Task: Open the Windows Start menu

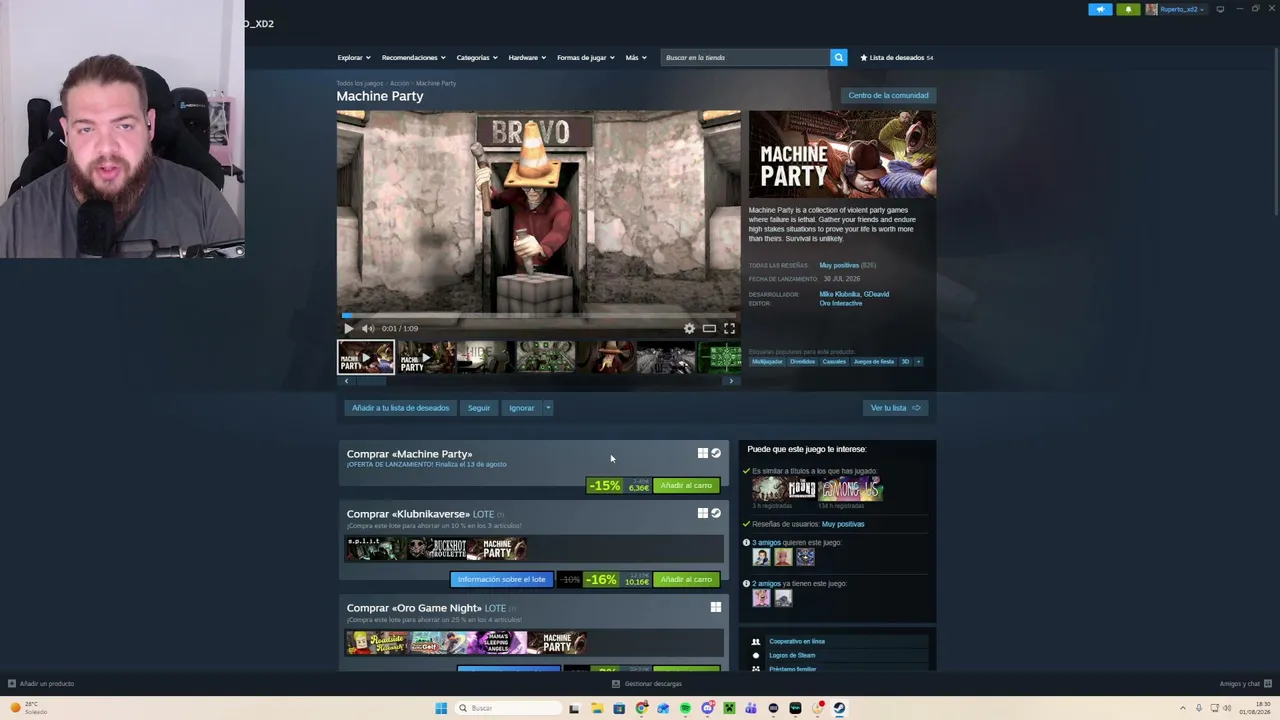Action: (x=441, y=708)
